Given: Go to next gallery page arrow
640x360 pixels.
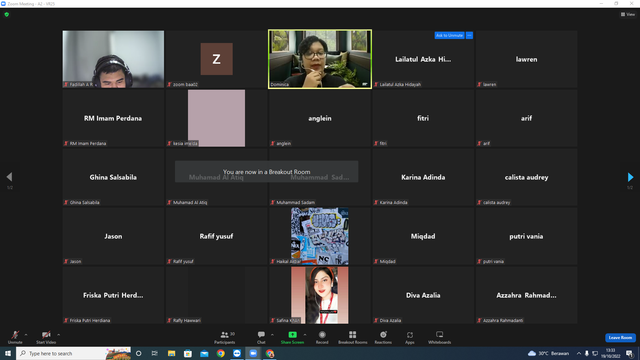Looking at the screenshot, I should click(x=630, y=177).
